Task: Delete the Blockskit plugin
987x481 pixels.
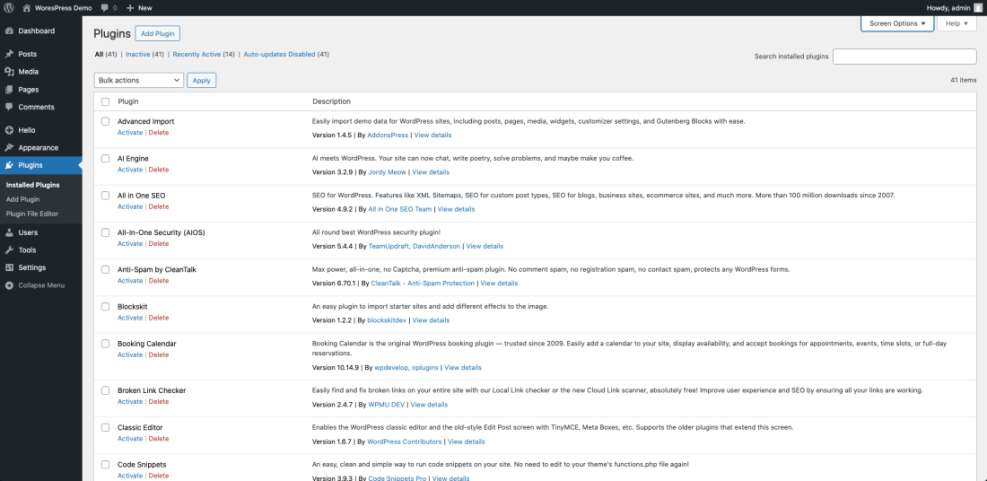Action: [159, 318]
